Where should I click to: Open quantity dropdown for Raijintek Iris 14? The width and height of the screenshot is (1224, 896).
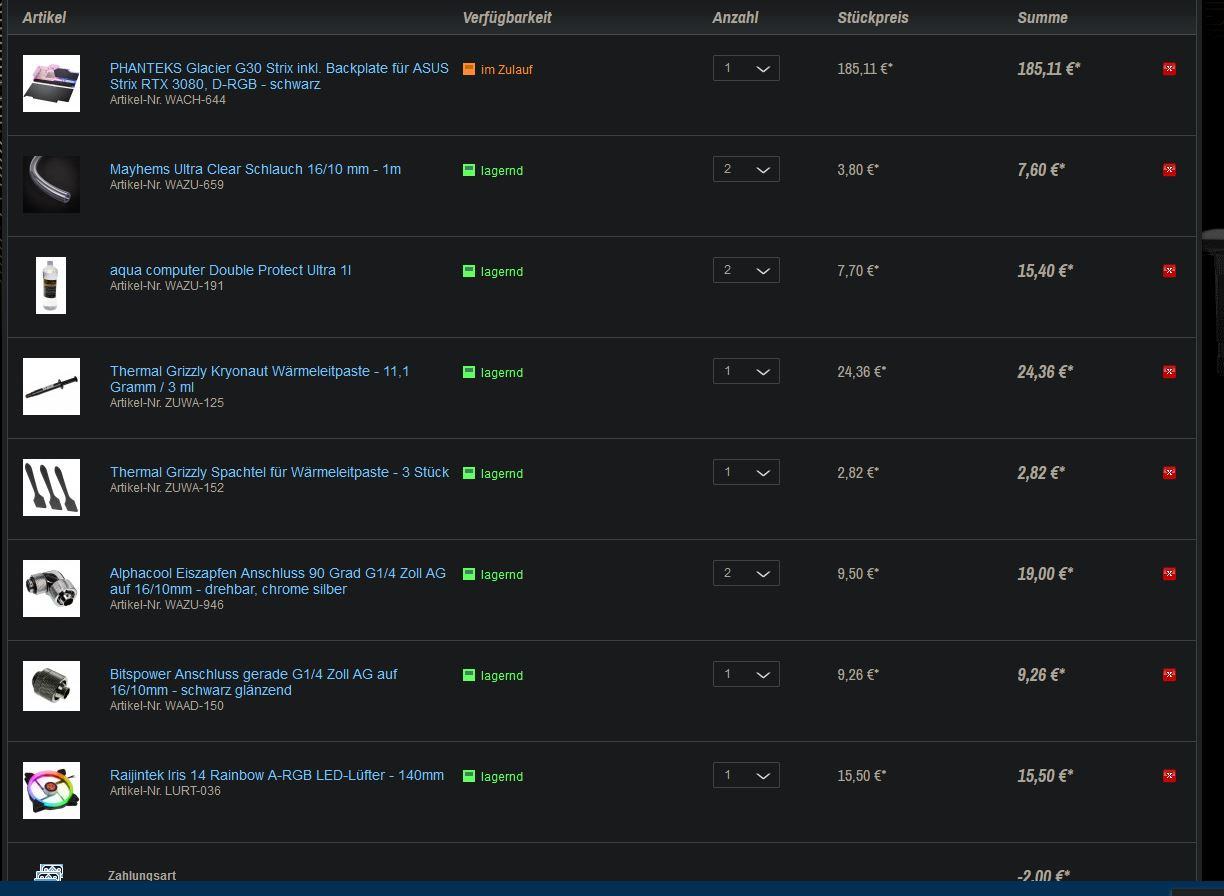pos(746,775)
